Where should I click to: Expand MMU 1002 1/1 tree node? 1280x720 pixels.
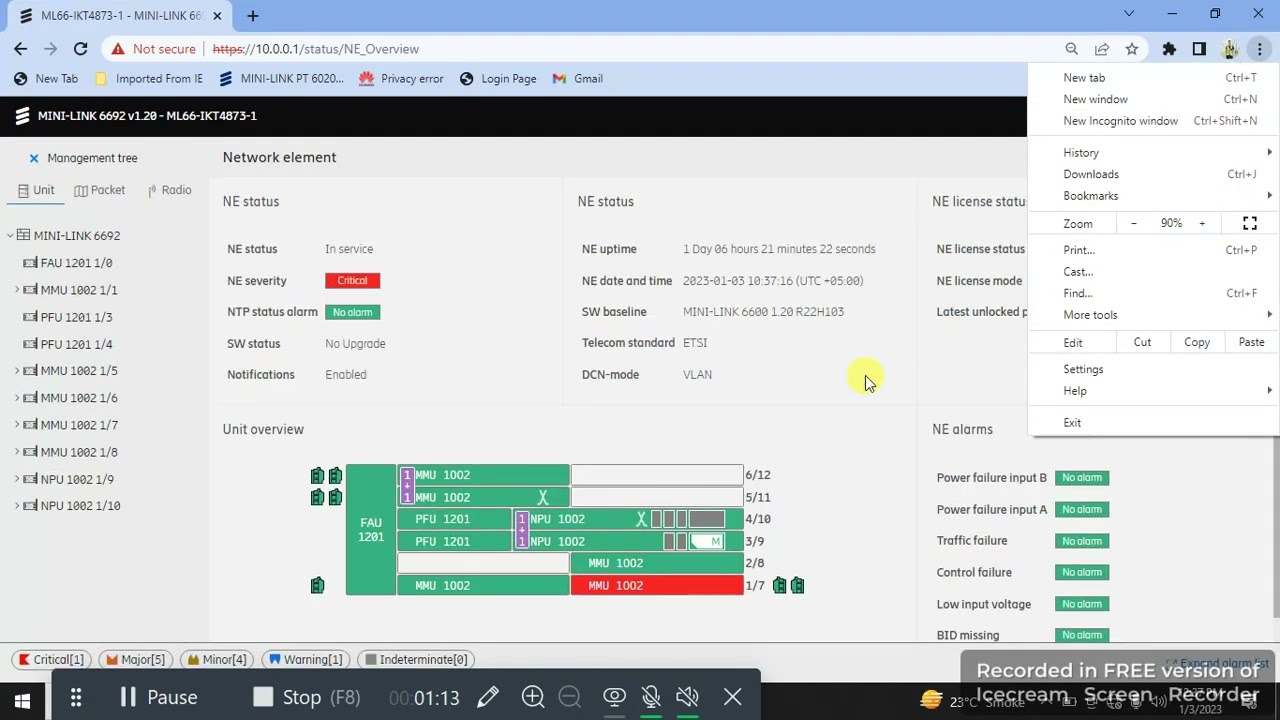pos(17,290)
